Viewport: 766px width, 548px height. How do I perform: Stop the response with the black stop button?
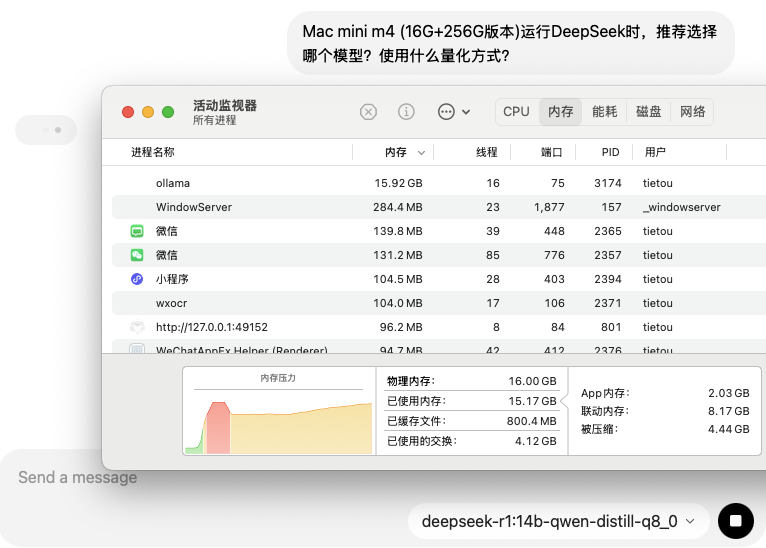735,521
